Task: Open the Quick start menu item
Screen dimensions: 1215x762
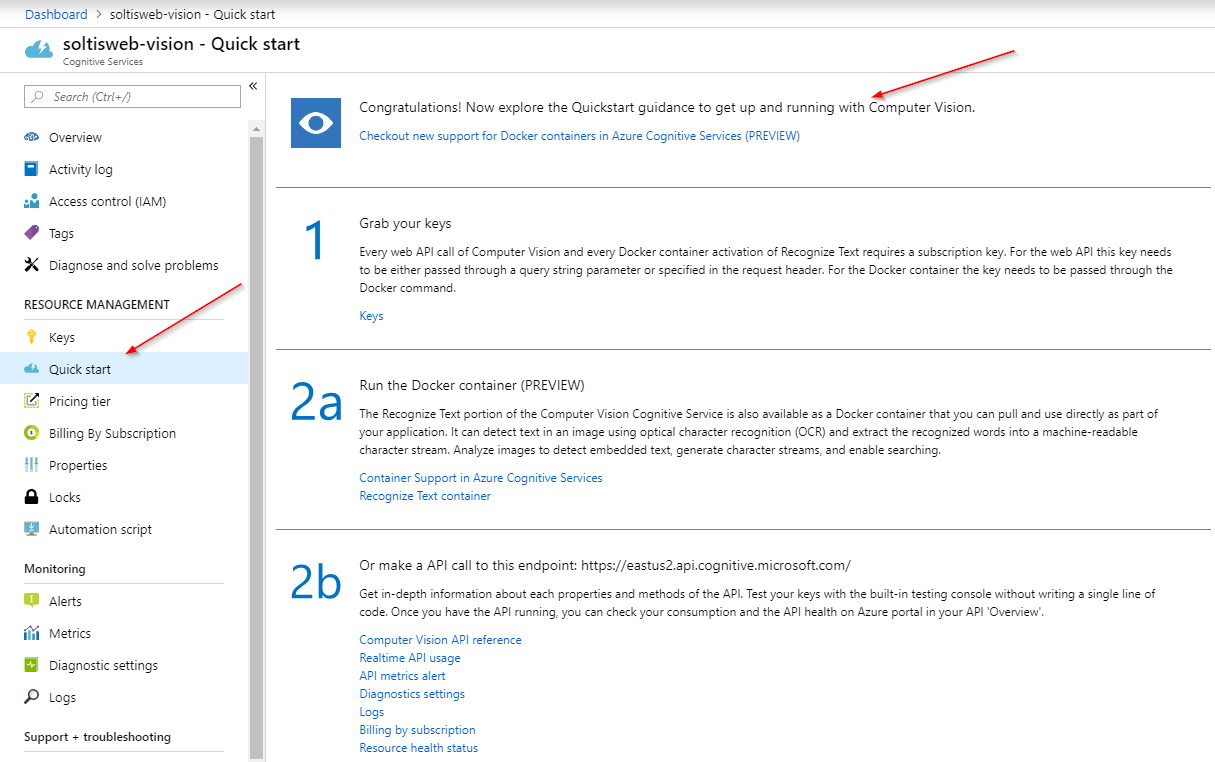Action: 80,369
